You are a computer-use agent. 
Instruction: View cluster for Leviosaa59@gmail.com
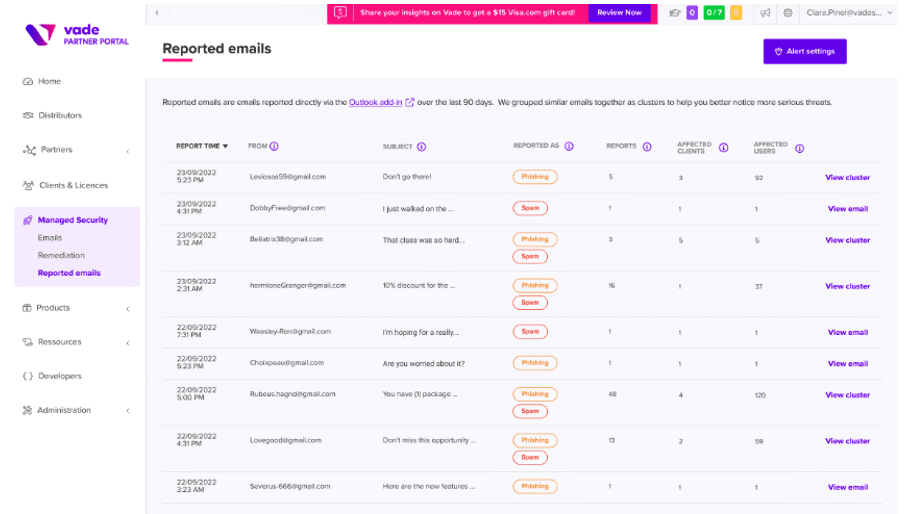pos(848,177)
